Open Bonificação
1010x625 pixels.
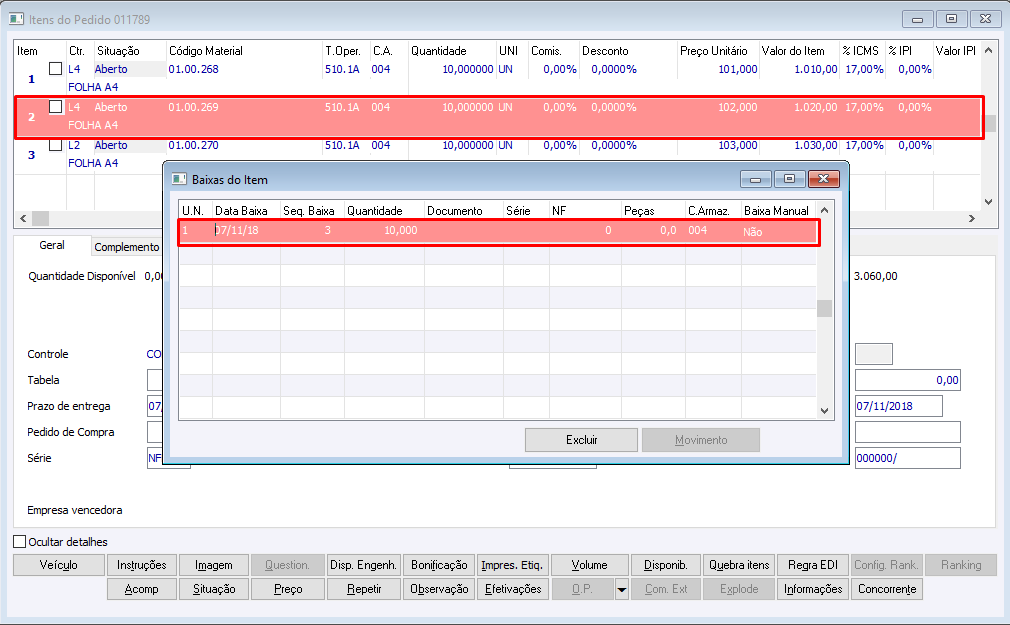(x=439, y=565)
